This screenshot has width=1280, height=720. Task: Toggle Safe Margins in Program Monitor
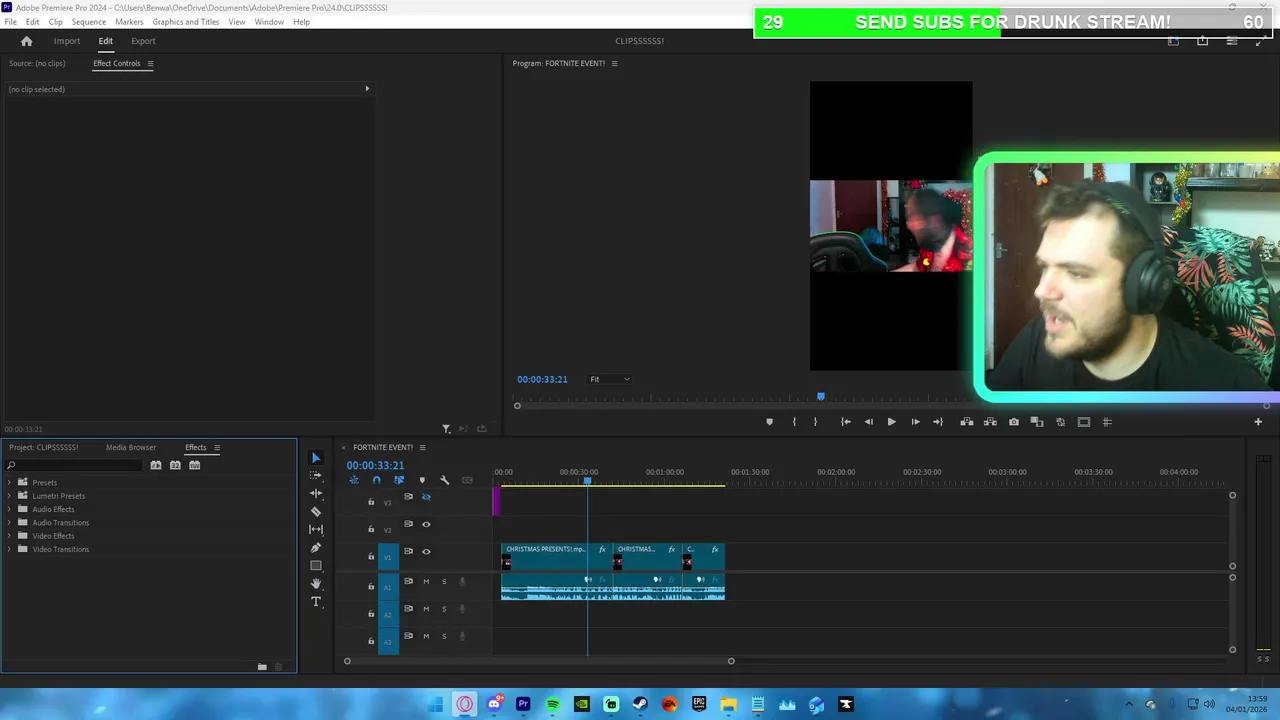[x=1084, y=422]
